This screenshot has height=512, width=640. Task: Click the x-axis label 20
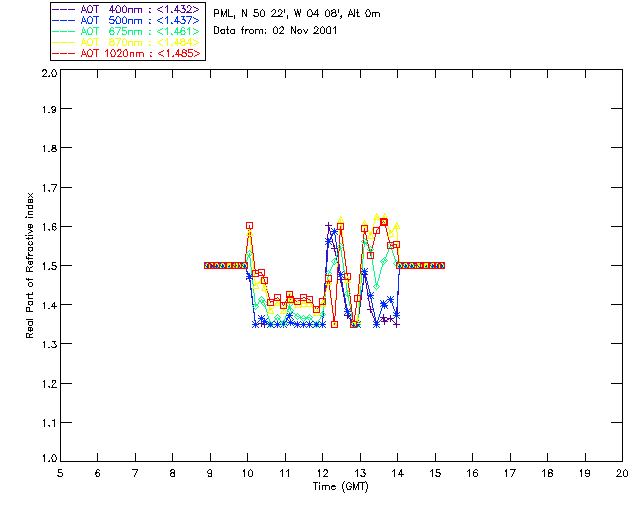coord(622,473)
